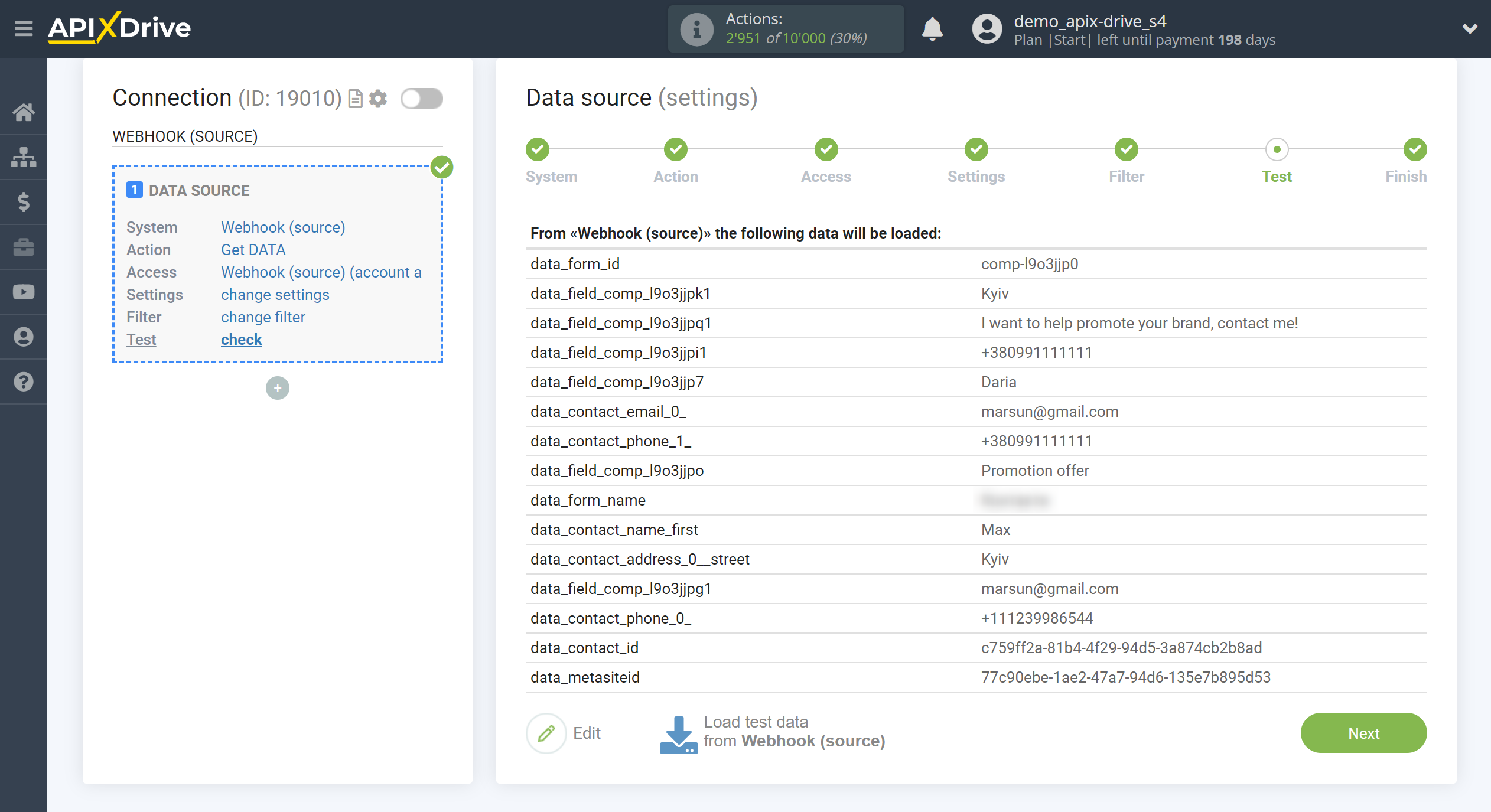Select the promote your brand message text

[x=1140, y=323]
